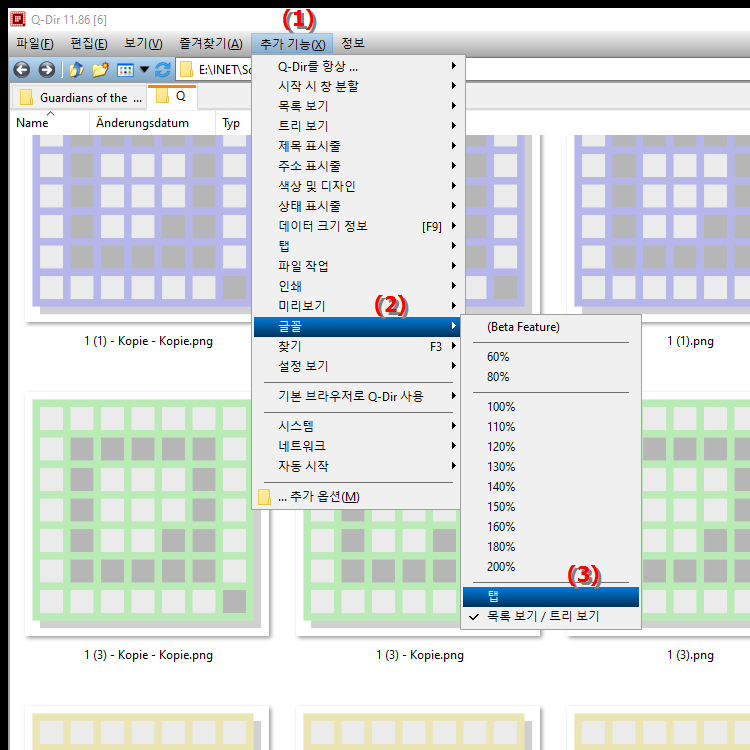
Task: Set font size to 130%
Action: [x=551, y=467]
